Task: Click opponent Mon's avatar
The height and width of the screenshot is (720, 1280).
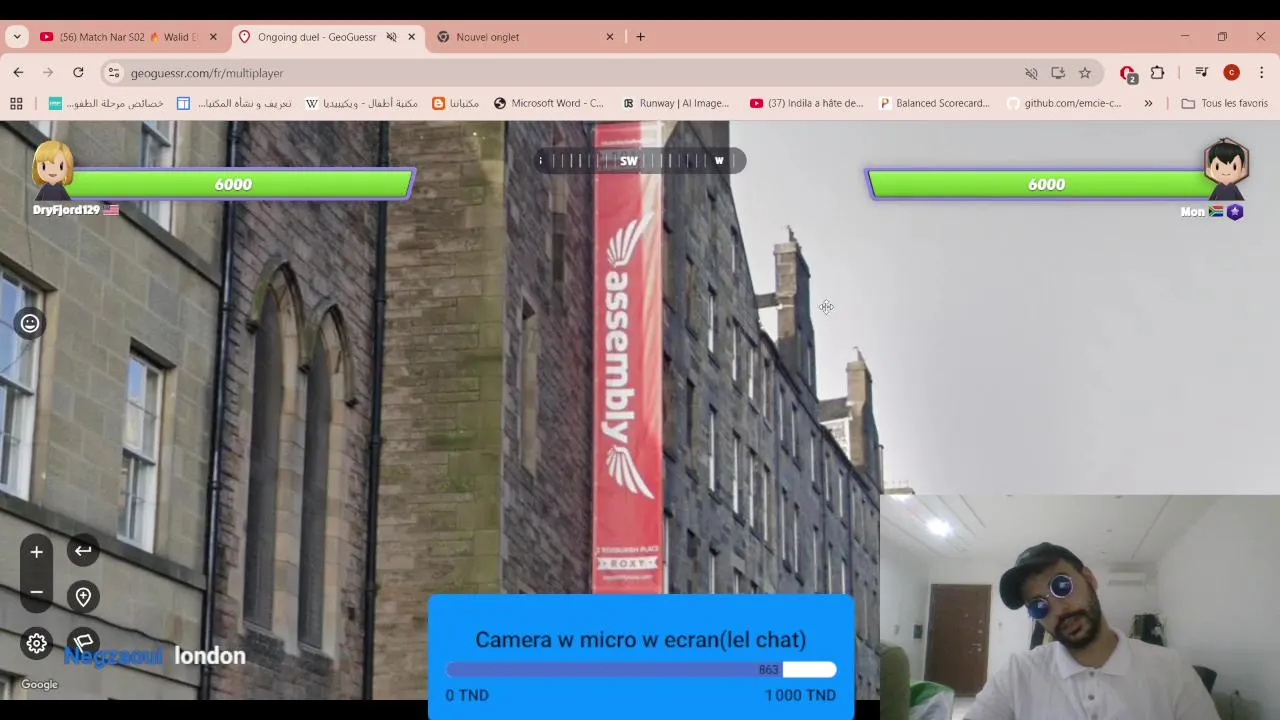Action: click(1226, 170)
